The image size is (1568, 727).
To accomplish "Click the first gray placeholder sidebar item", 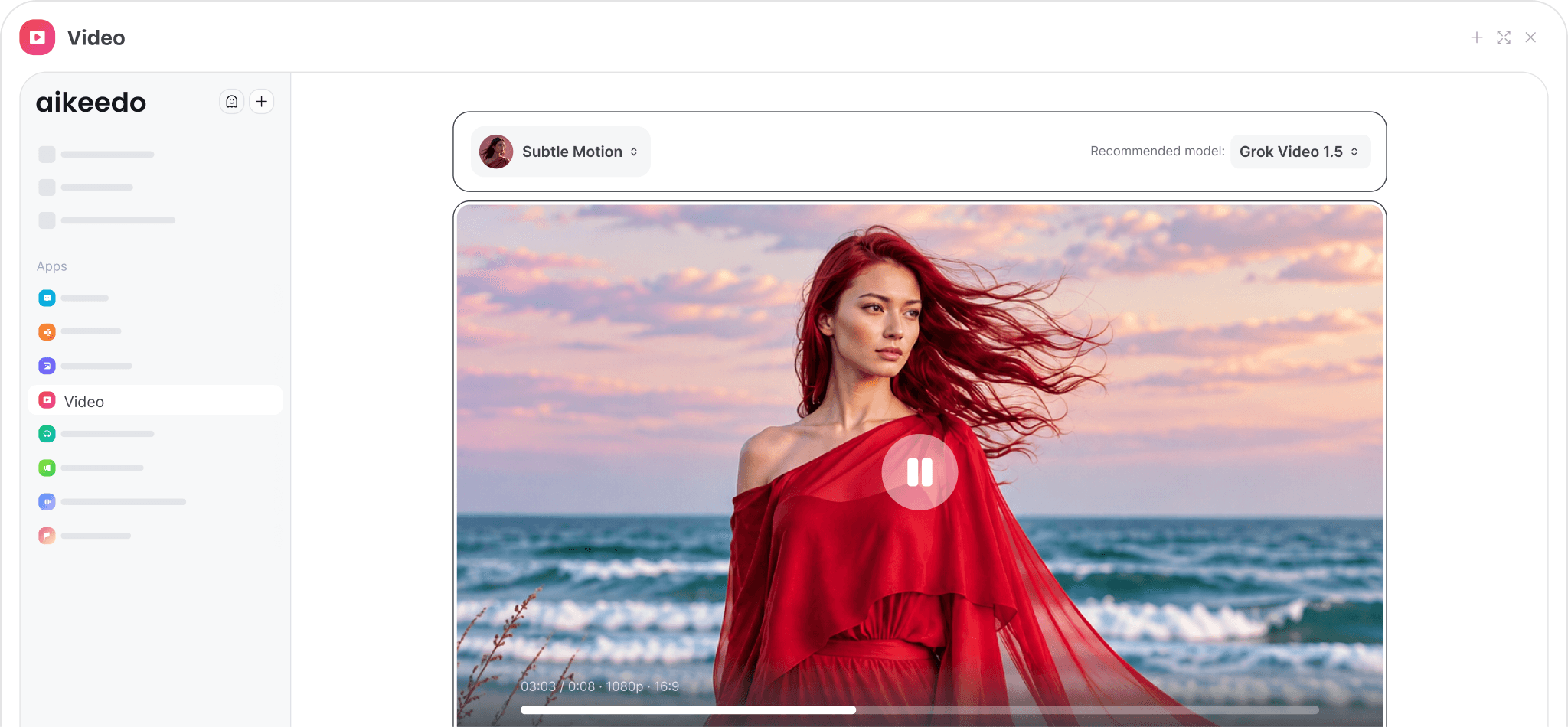I will 96,155.
